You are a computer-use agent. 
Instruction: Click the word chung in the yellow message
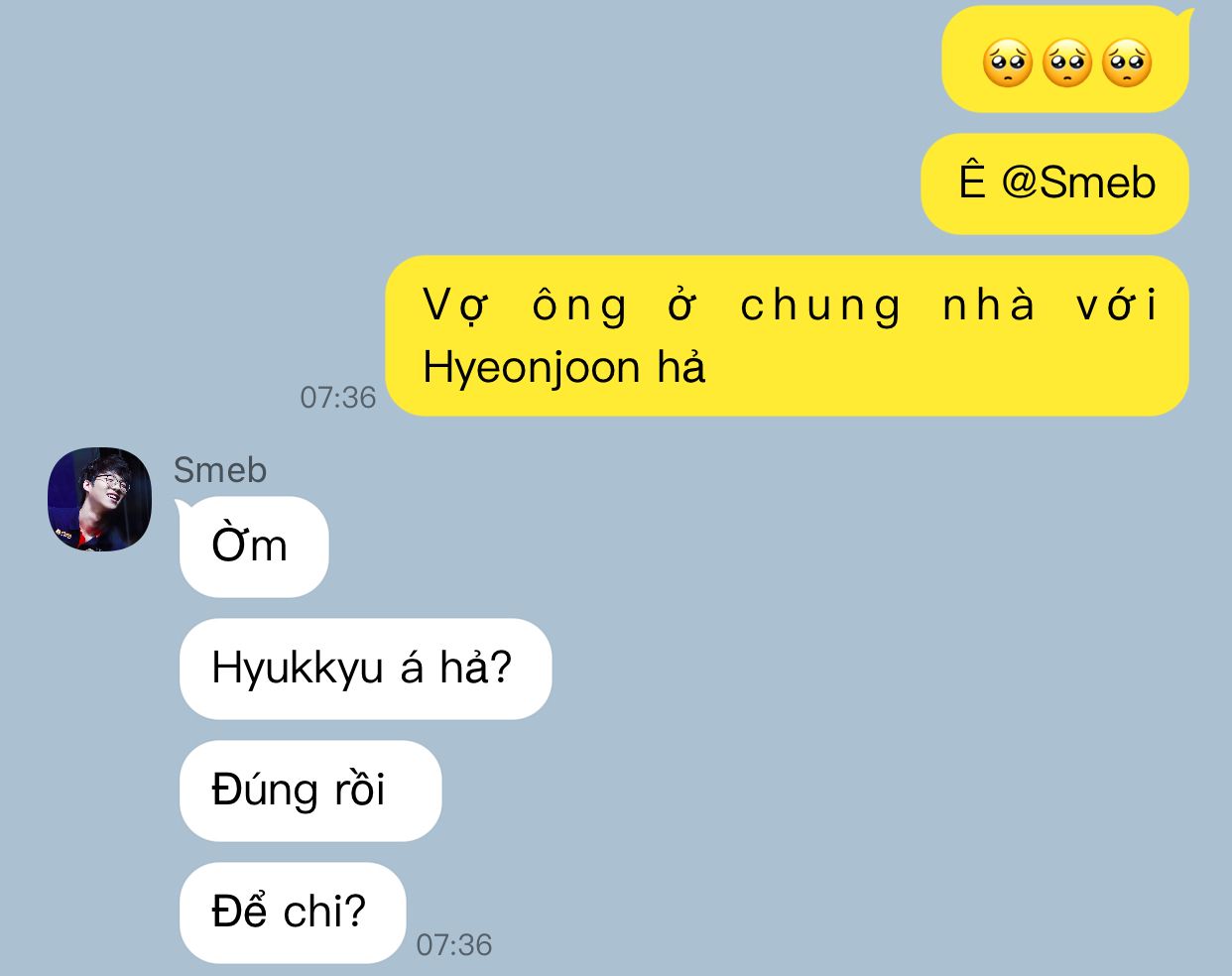[x=821, y=306]
